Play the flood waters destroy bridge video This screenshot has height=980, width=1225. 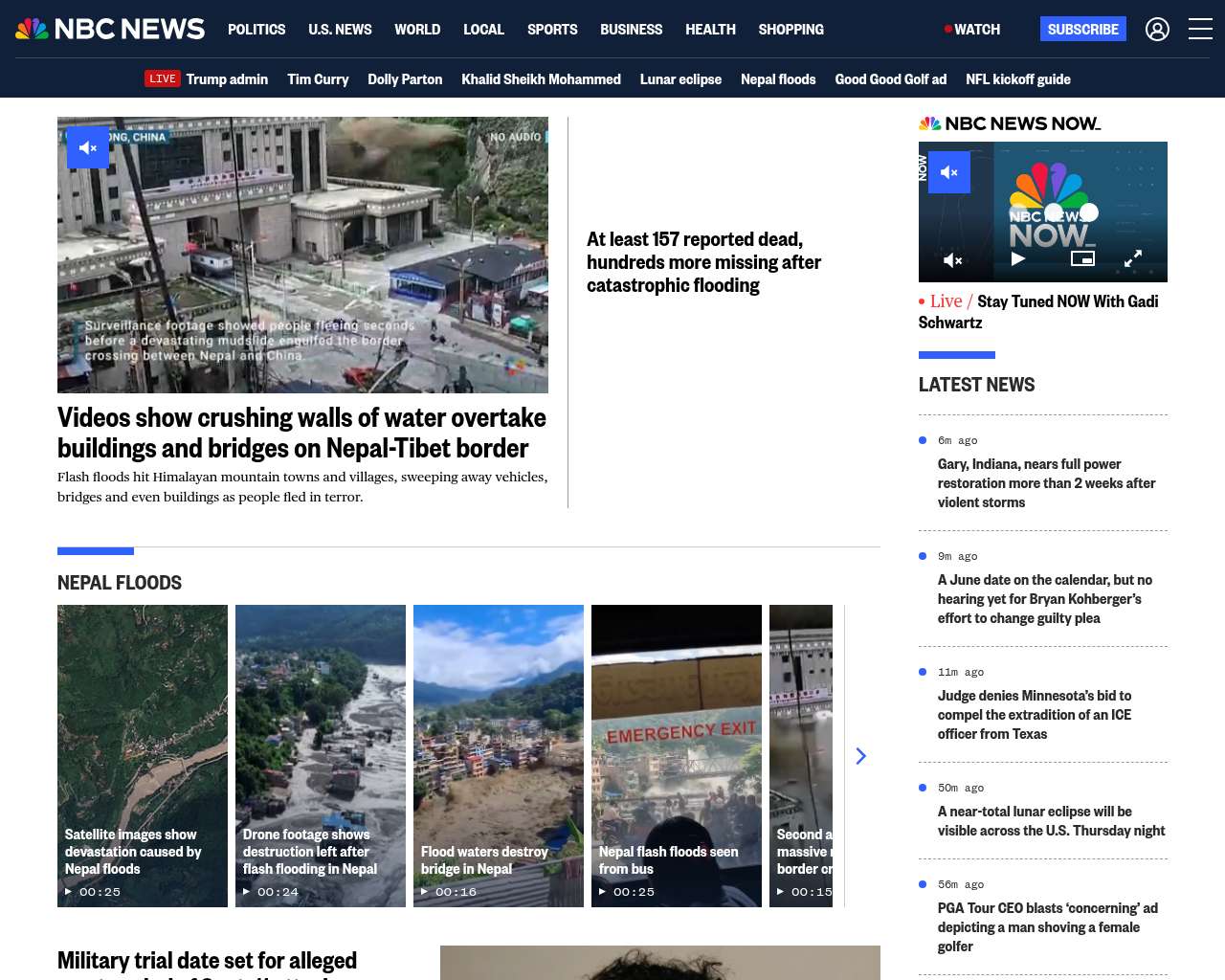(499, 756)
